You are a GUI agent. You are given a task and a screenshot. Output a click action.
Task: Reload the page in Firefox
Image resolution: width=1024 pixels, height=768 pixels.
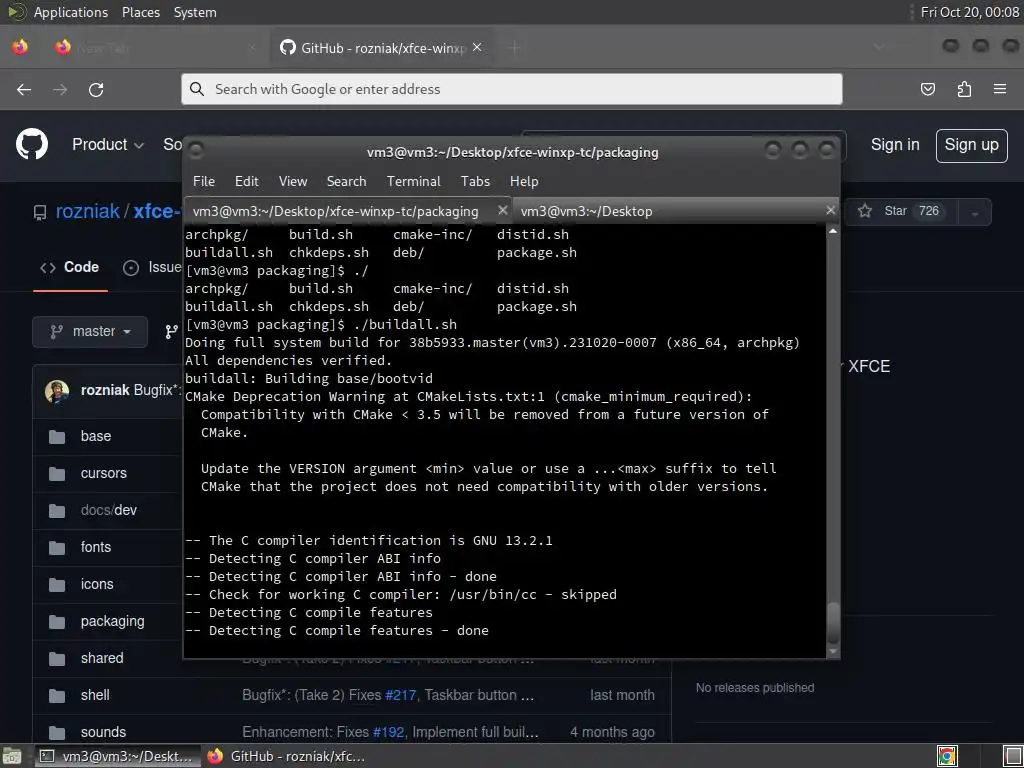[96, 89]
